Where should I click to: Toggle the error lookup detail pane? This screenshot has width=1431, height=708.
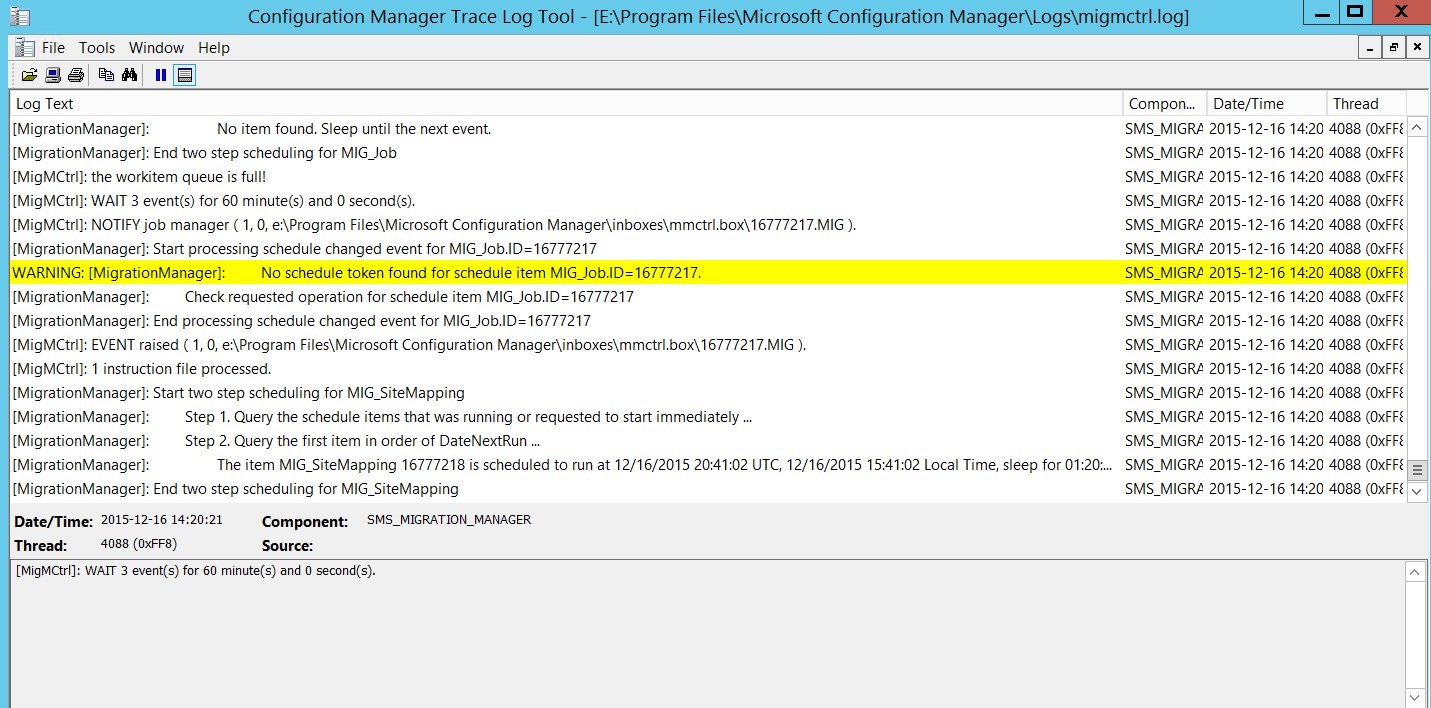pyautogui.click(x=184, y=74)
